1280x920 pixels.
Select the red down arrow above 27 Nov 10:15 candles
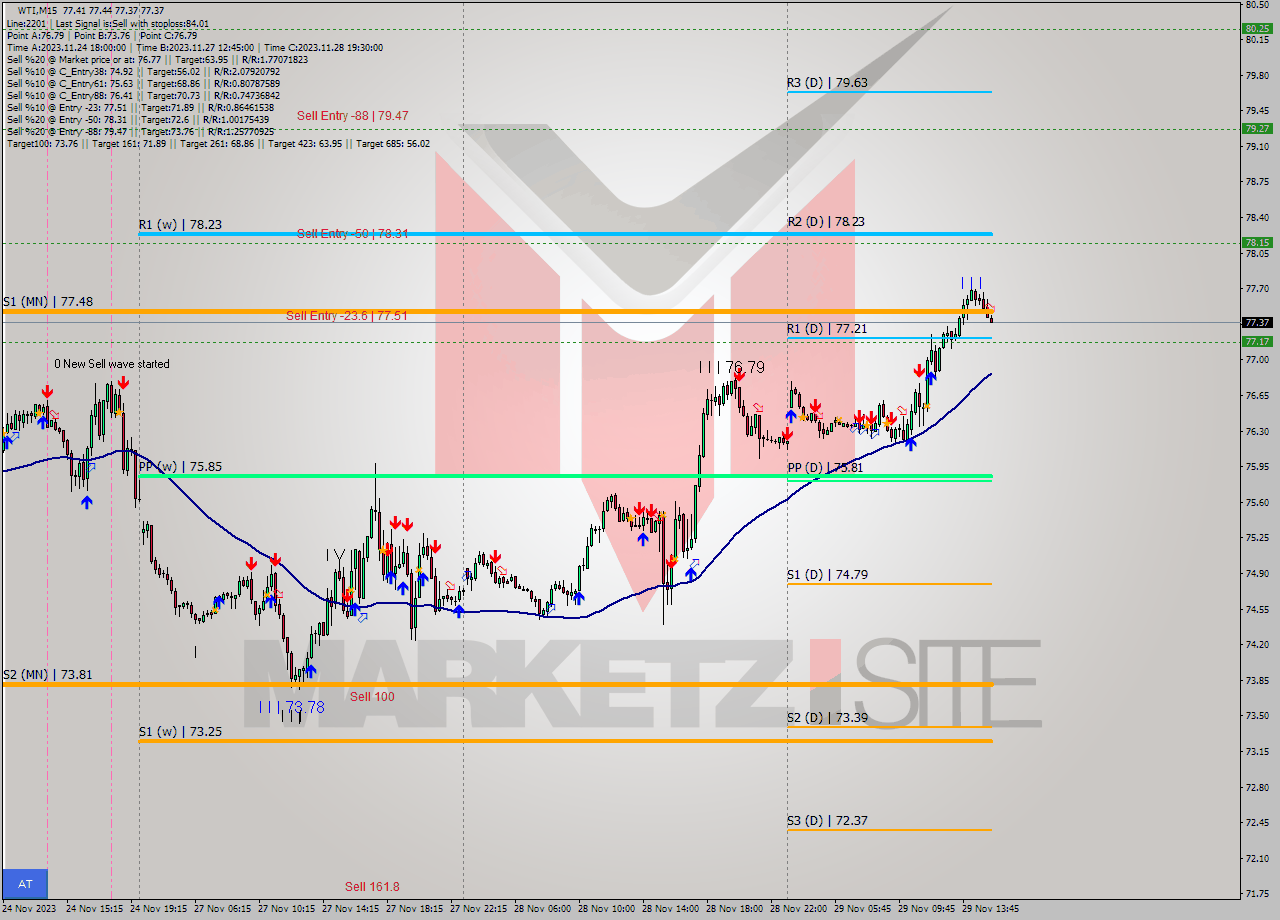(275, 560)
